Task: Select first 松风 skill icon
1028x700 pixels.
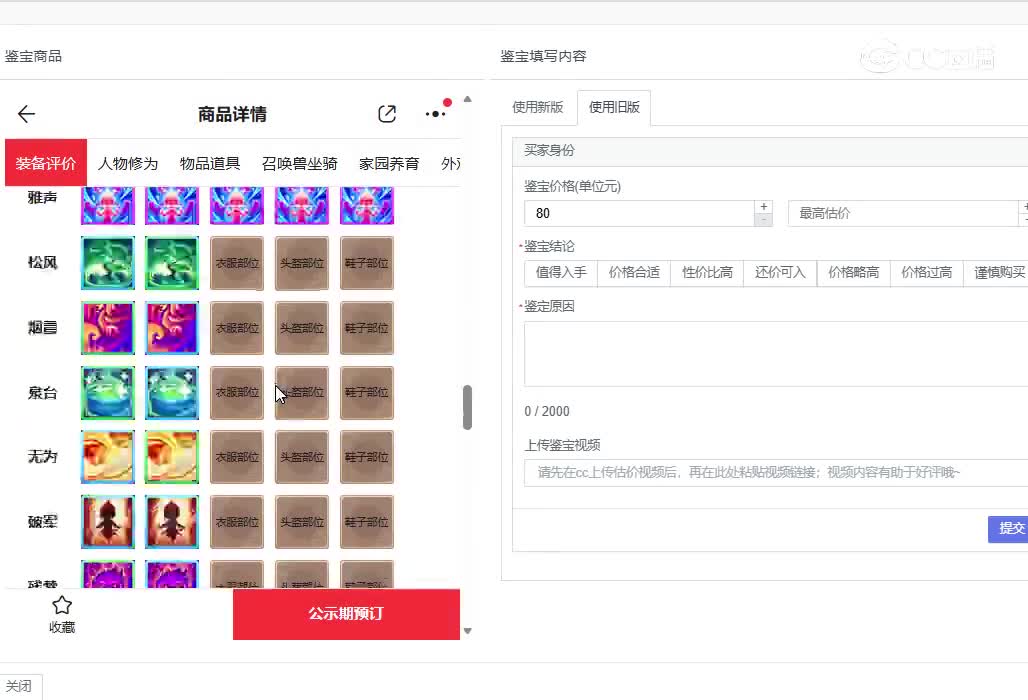Action: click(x=108, y=263)
